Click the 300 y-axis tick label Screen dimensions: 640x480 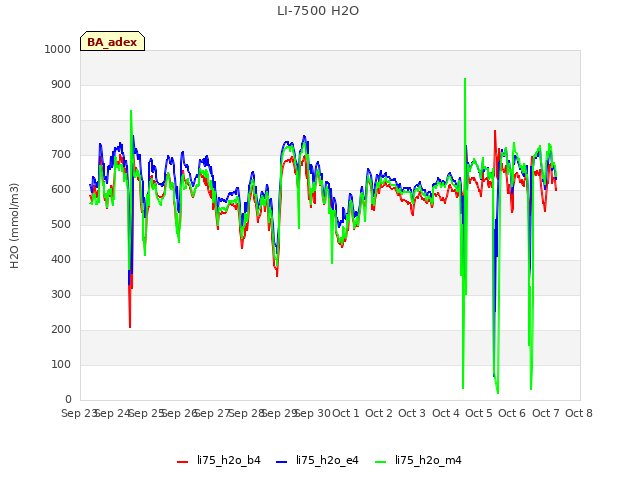(x=61, y=295)
